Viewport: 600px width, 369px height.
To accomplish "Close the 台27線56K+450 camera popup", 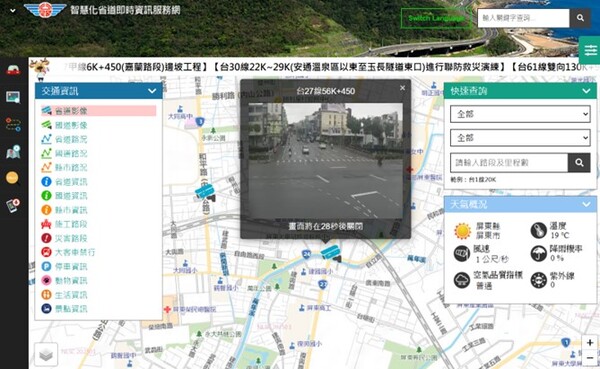I will coord(402,88).
